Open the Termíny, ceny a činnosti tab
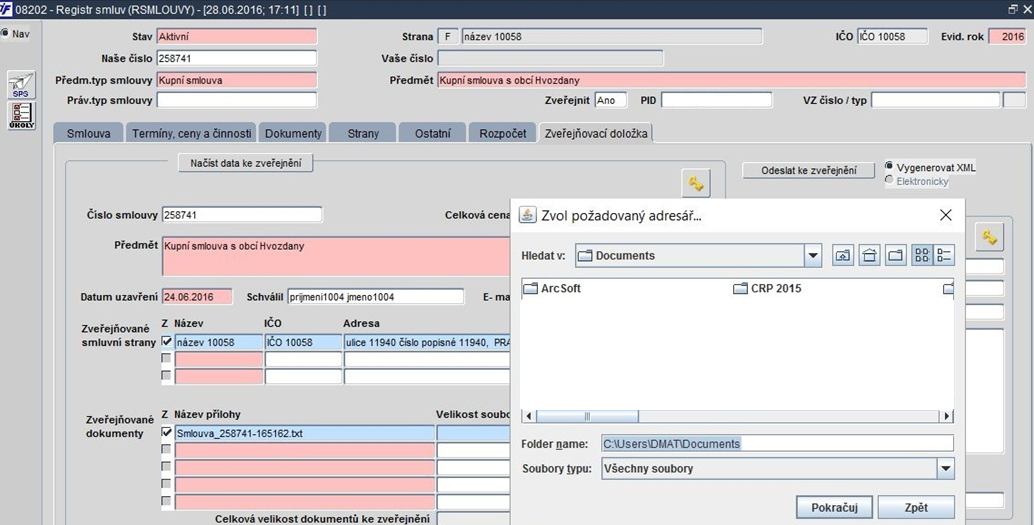The width and height of the screenshot is (1034, 525). 192,133
